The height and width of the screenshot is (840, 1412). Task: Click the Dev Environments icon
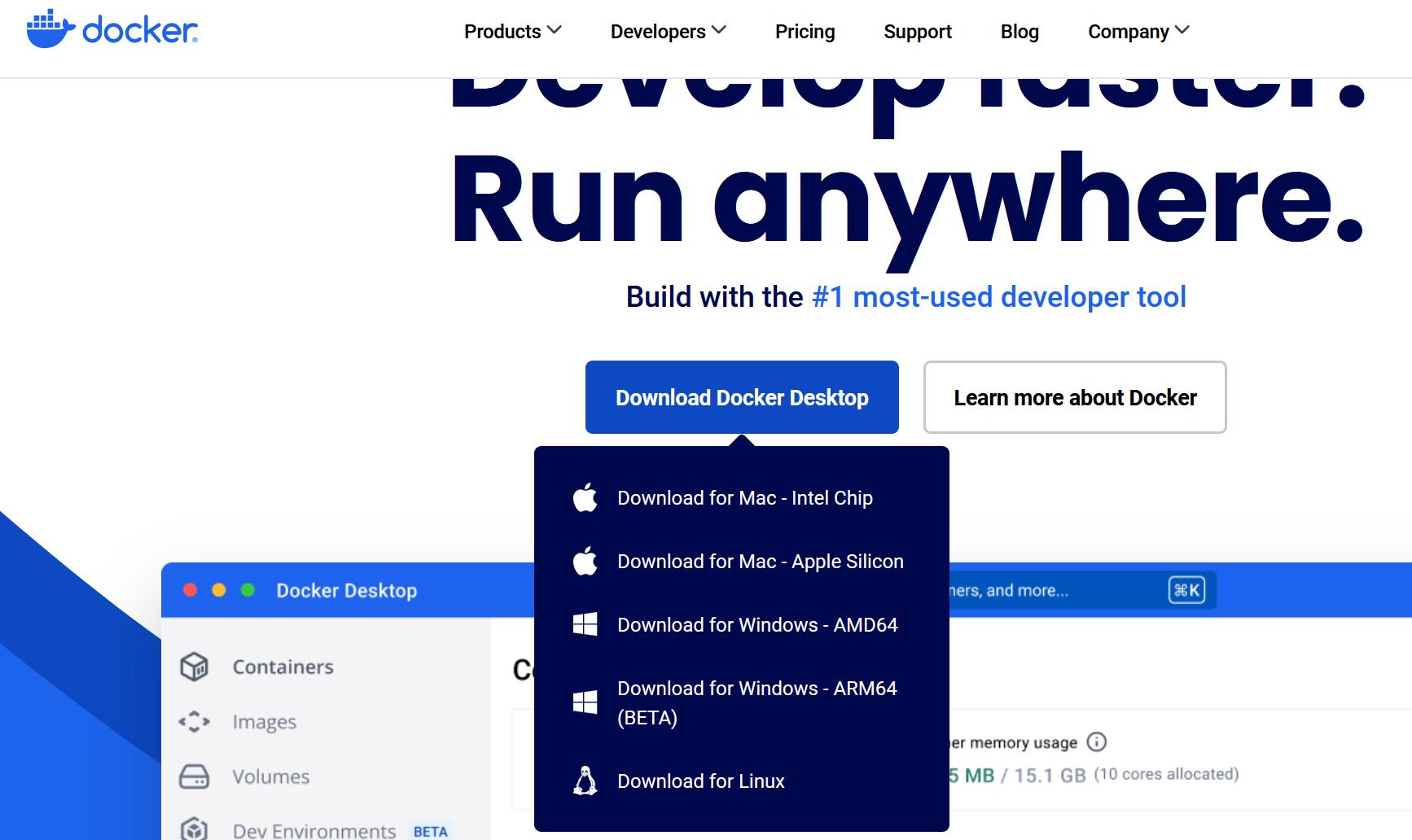tap(194, 829)
